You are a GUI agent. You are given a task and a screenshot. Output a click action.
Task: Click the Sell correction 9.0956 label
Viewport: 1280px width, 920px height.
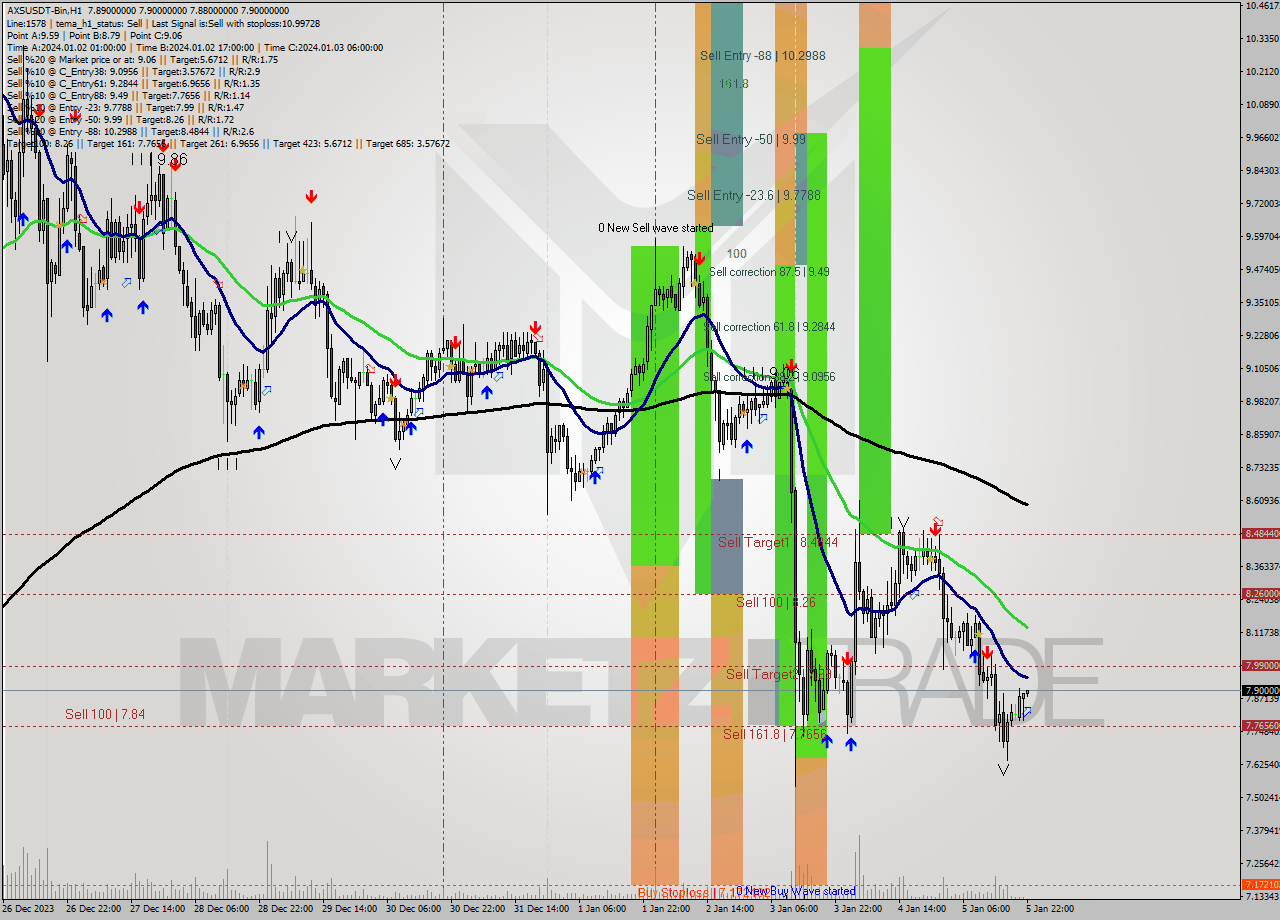[x=769, y=377]
